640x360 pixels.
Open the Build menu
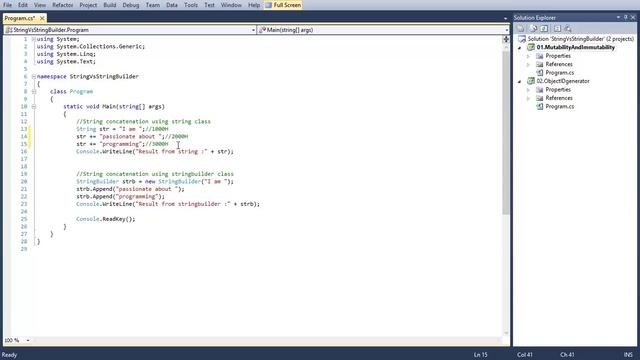110,5
